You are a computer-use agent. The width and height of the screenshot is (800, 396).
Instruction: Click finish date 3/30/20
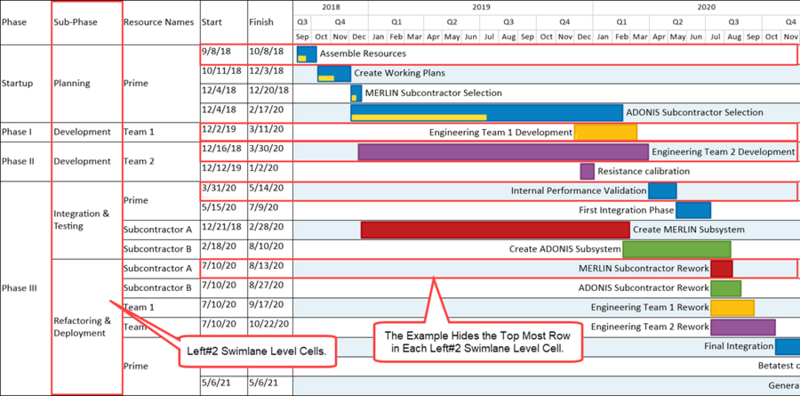(x=266, y=148)
